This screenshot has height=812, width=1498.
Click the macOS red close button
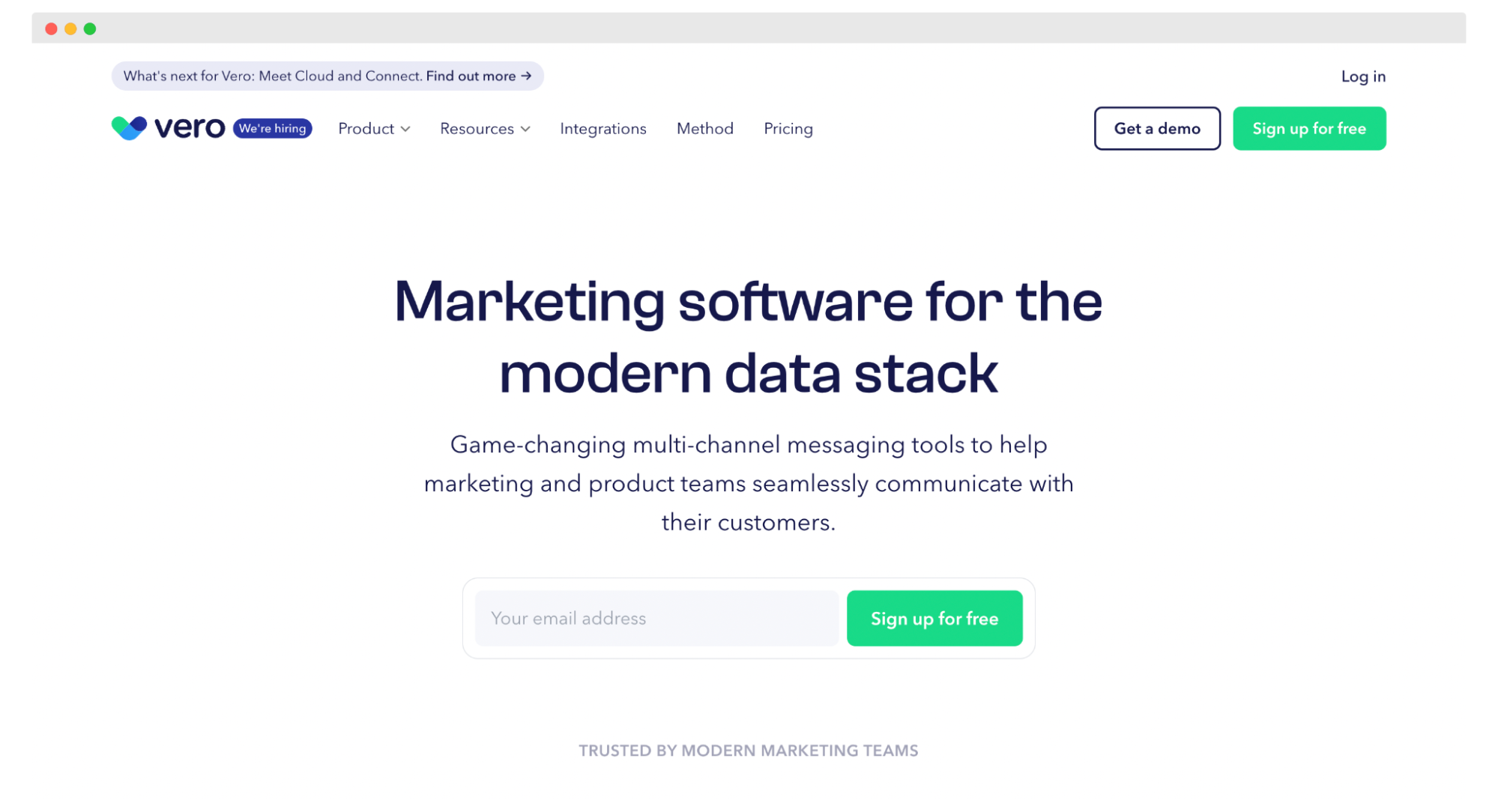coord(52,28)
